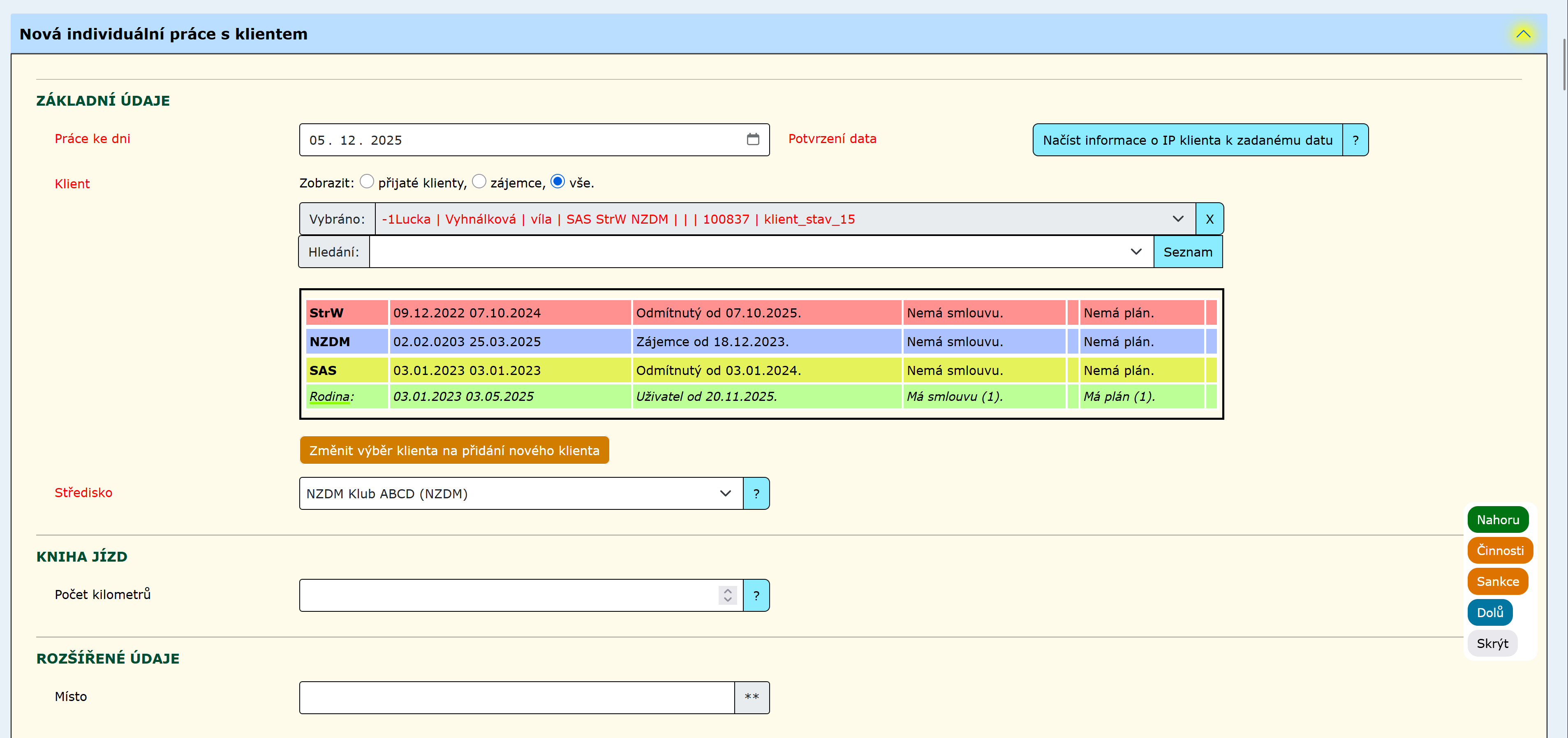
Task: Click Změnit výběr klienta na přidání nového klienta
Action: tap(454, 451)
